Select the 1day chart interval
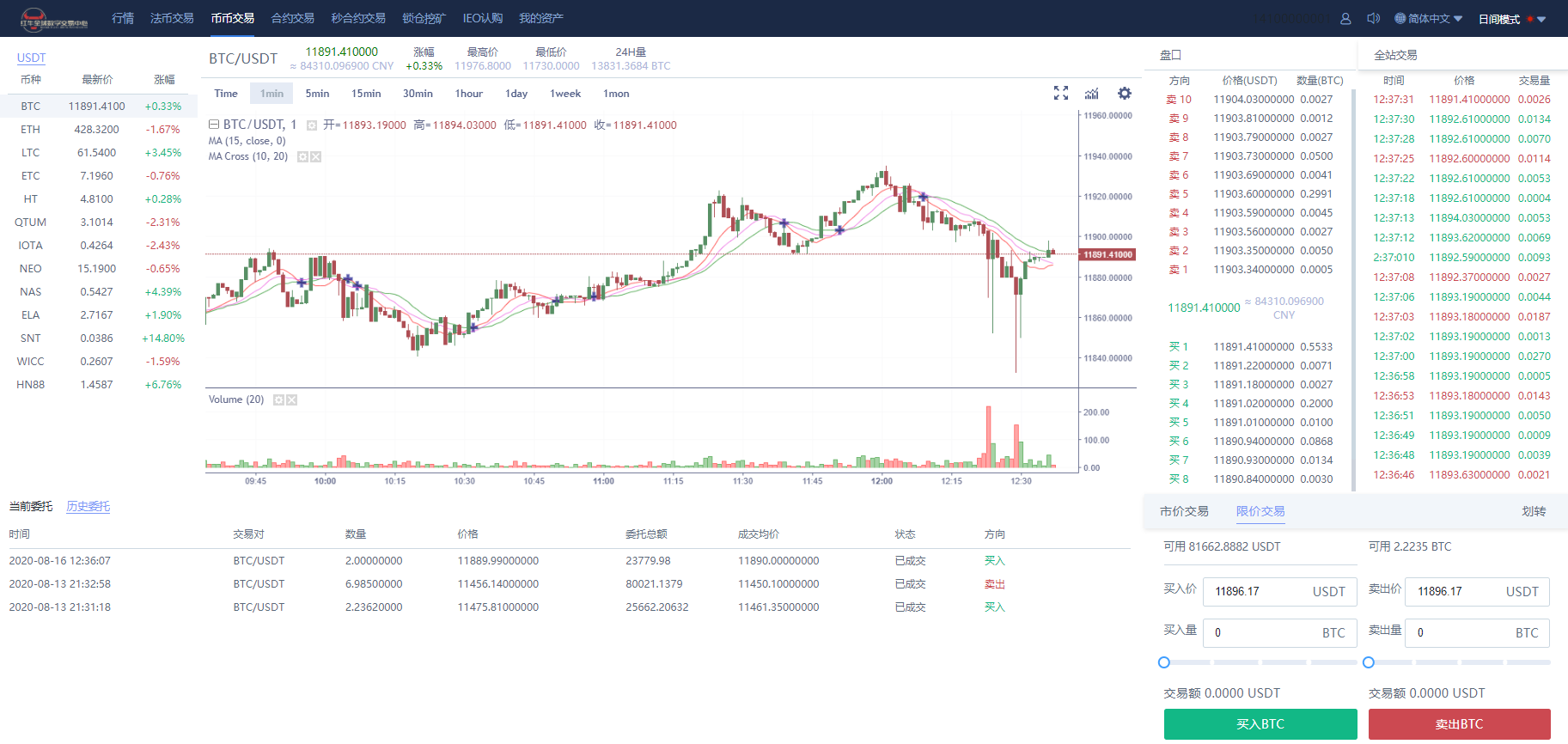 click(x=516, y=94)
